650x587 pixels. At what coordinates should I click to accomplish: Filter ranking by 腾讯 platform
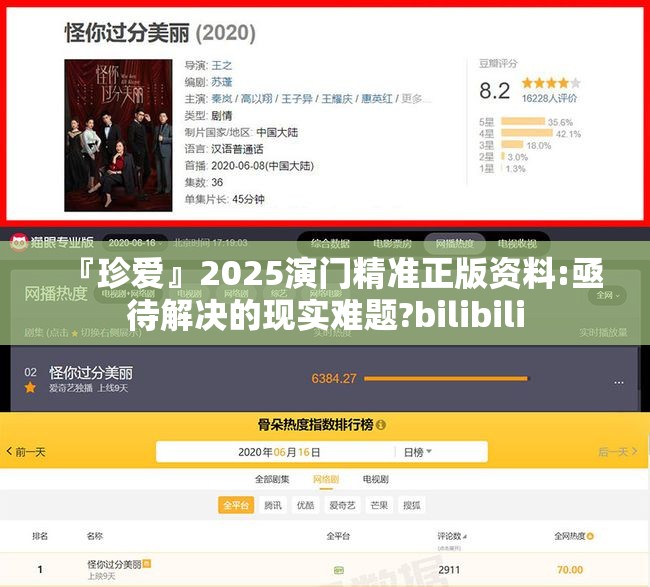coord(273,505)
